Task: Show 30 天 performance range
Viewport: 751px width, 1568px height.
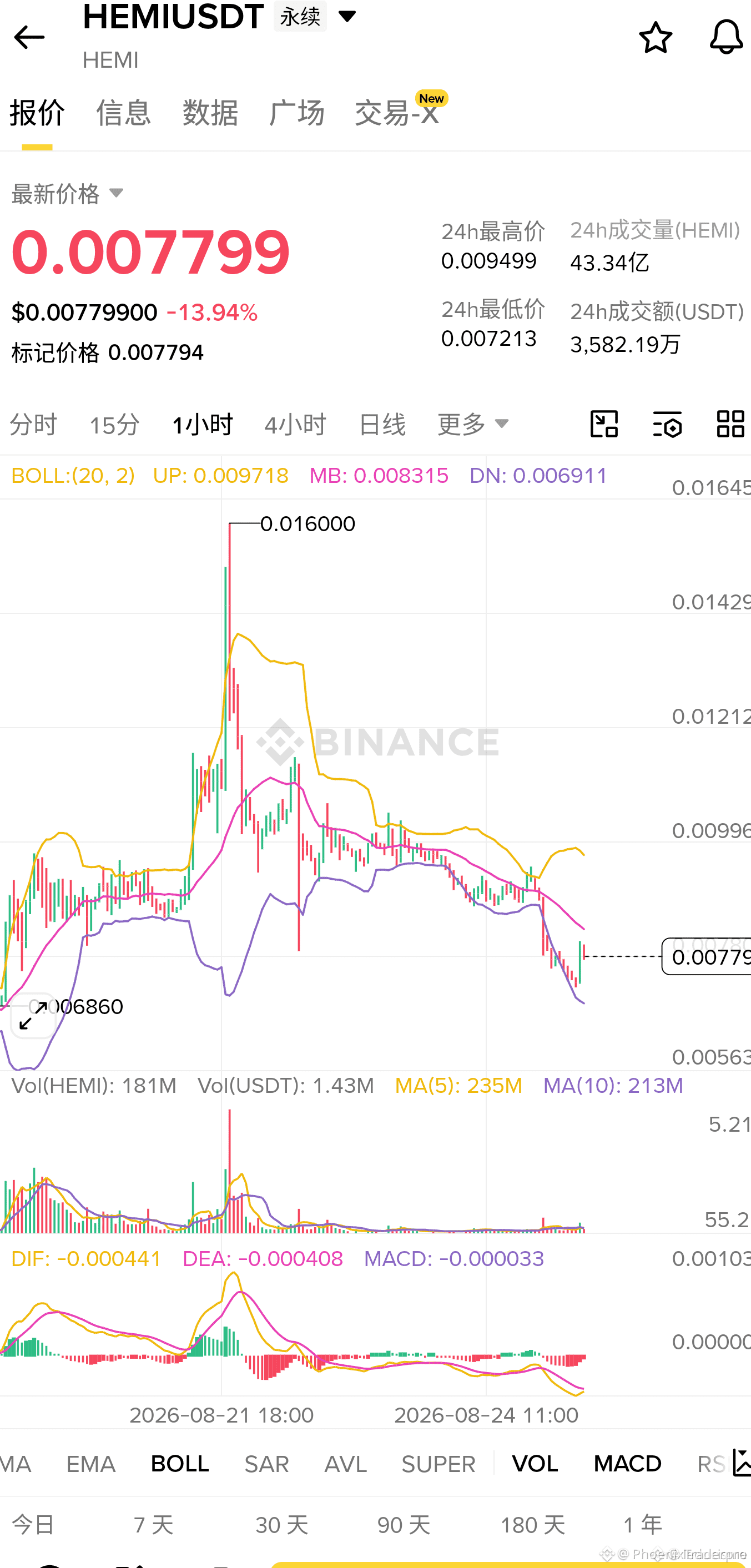Action: pyautogui.click(x=282, y=1524)
